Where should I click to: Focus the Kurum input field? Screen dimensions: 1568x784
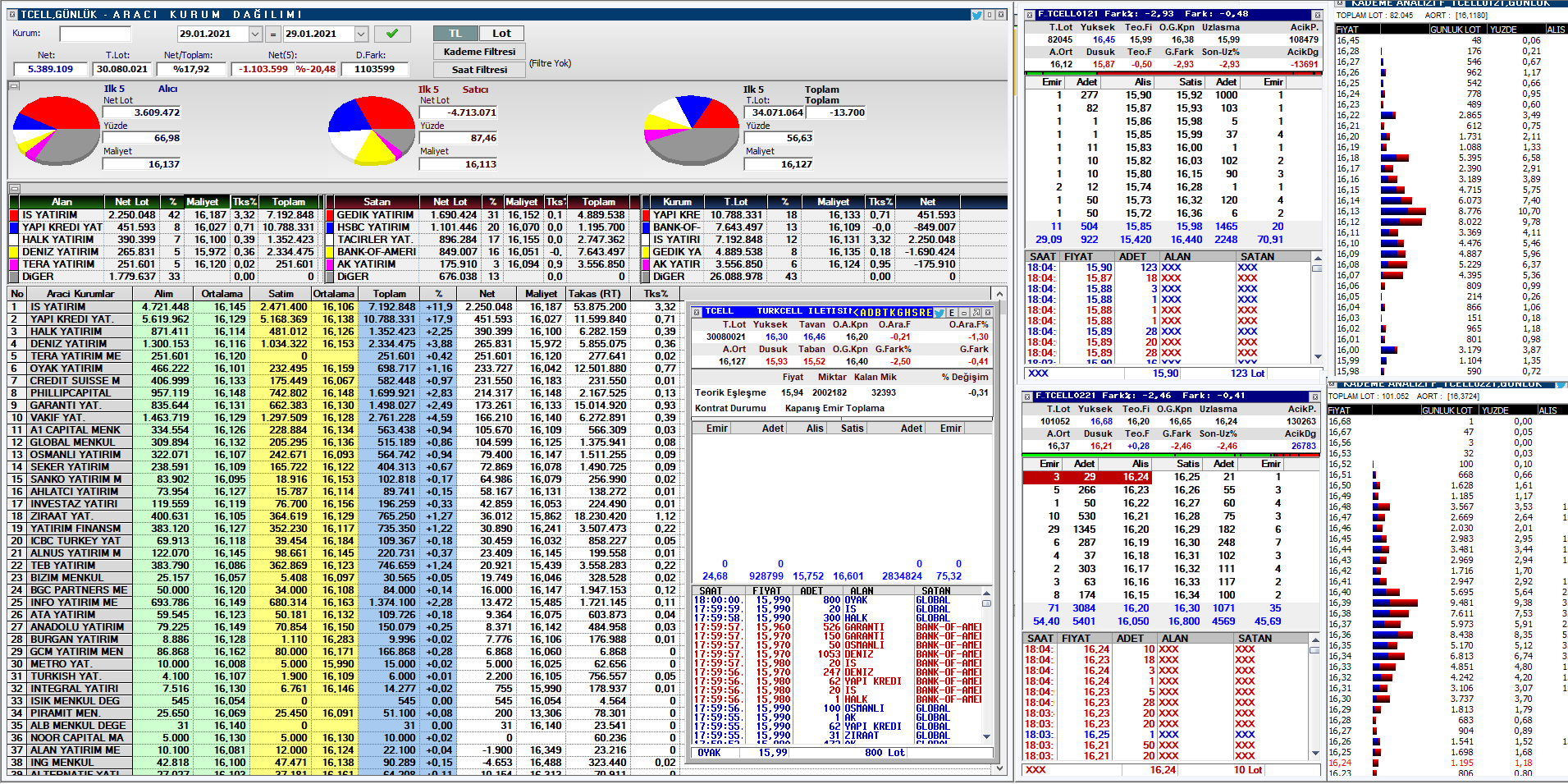coord(95,34)
